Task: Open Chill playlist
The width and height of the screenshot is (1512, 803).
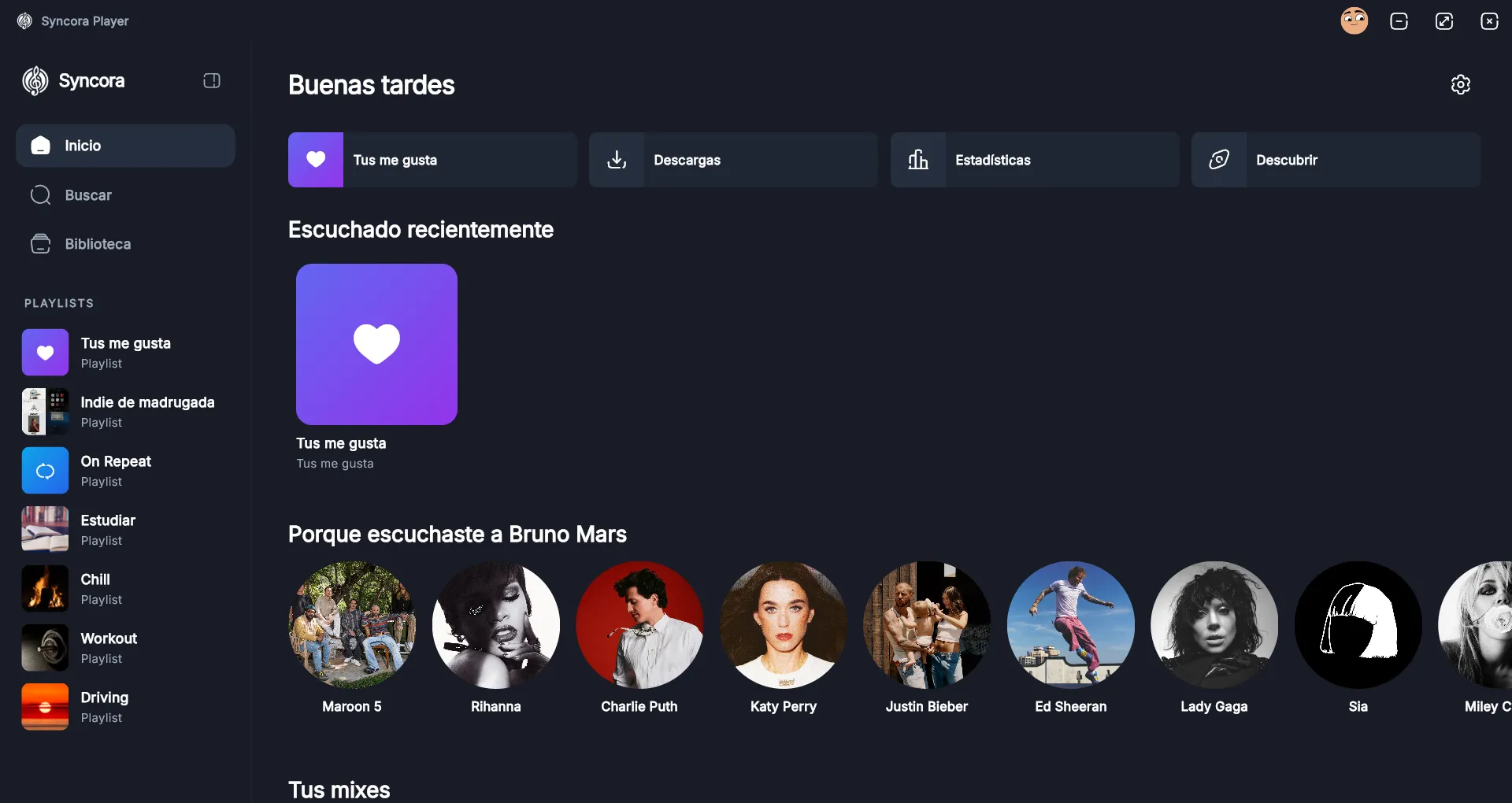Action: pyautogui.click(x=125, y=589)
